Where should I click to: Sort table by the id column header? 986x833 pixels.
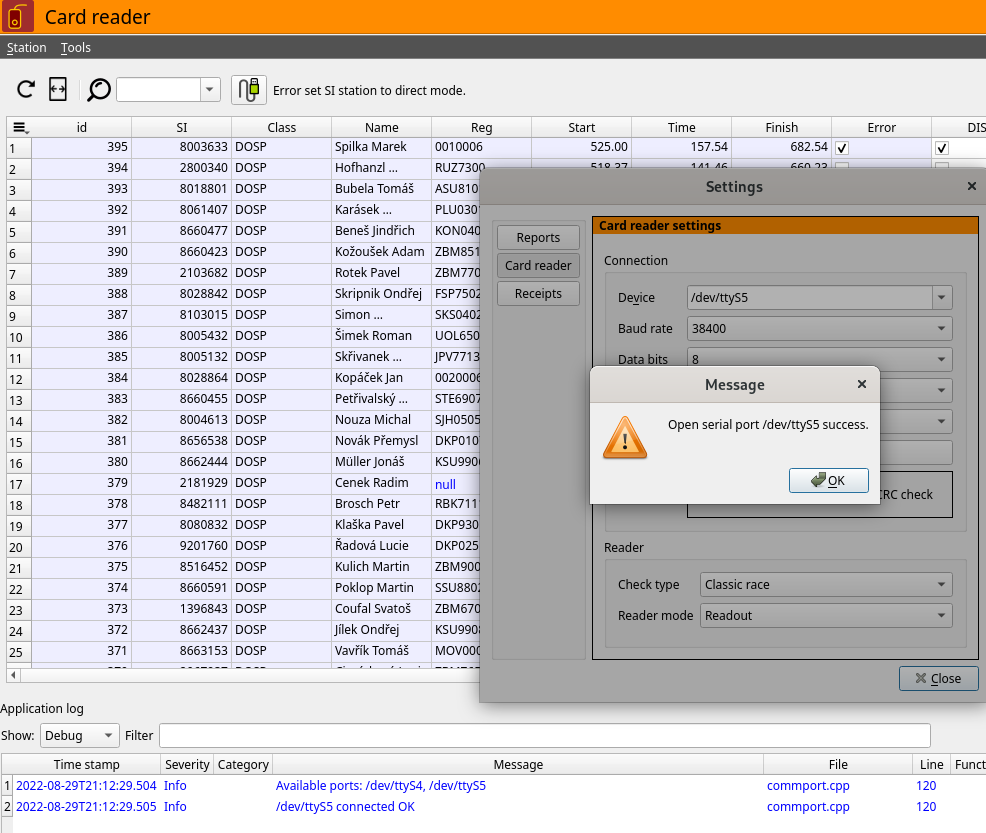click(x=82, y=128)
